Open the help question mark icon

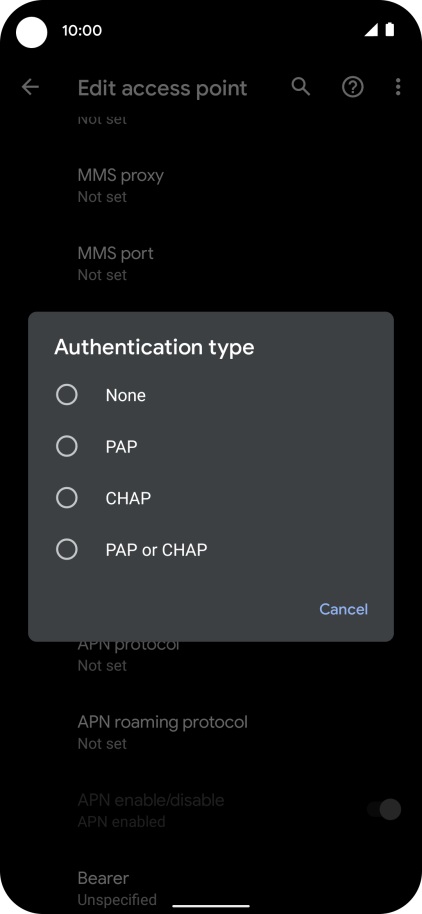[x=353, y=87]
